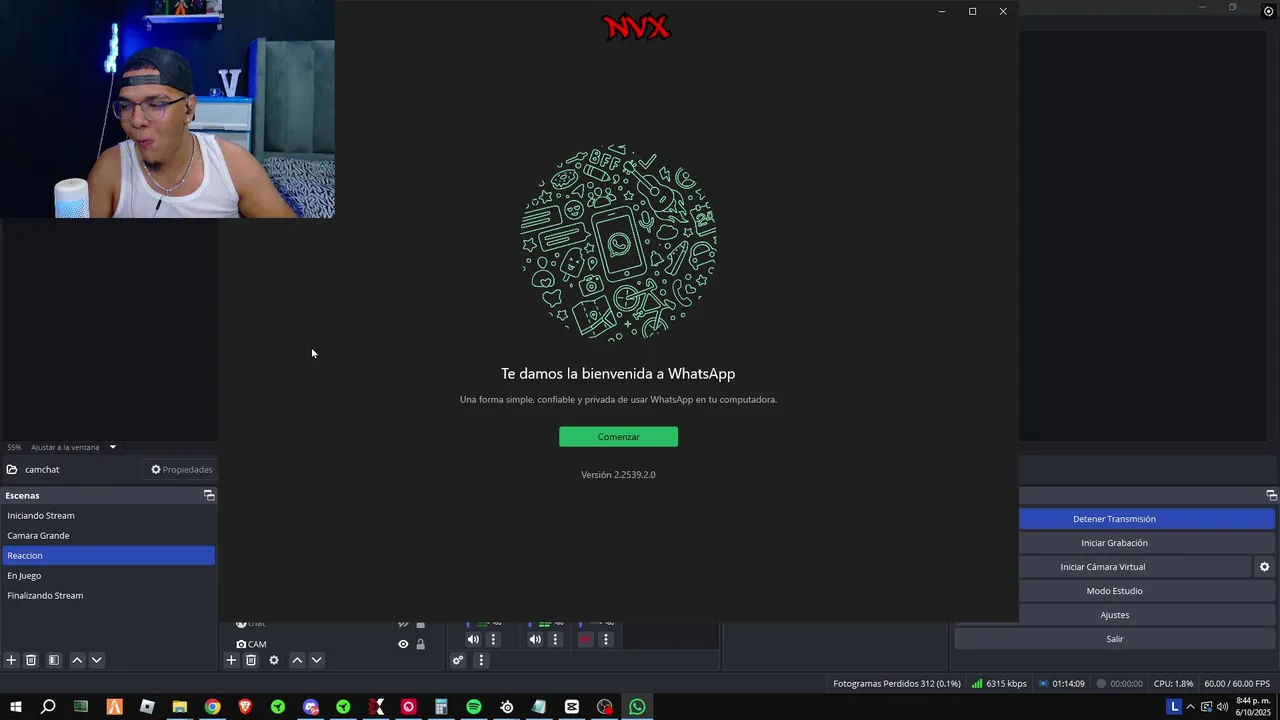Show hidden system tray icons
Screen dimensions: 1280x720
pos(1190,707)
